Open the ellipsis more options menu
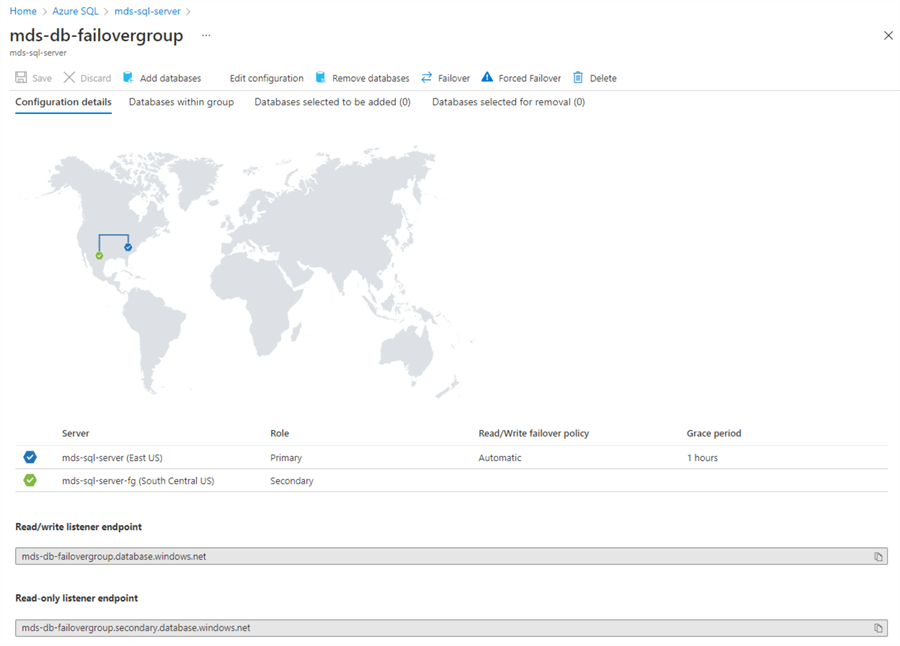The image size is (900, 646). (x=206, y=35)
